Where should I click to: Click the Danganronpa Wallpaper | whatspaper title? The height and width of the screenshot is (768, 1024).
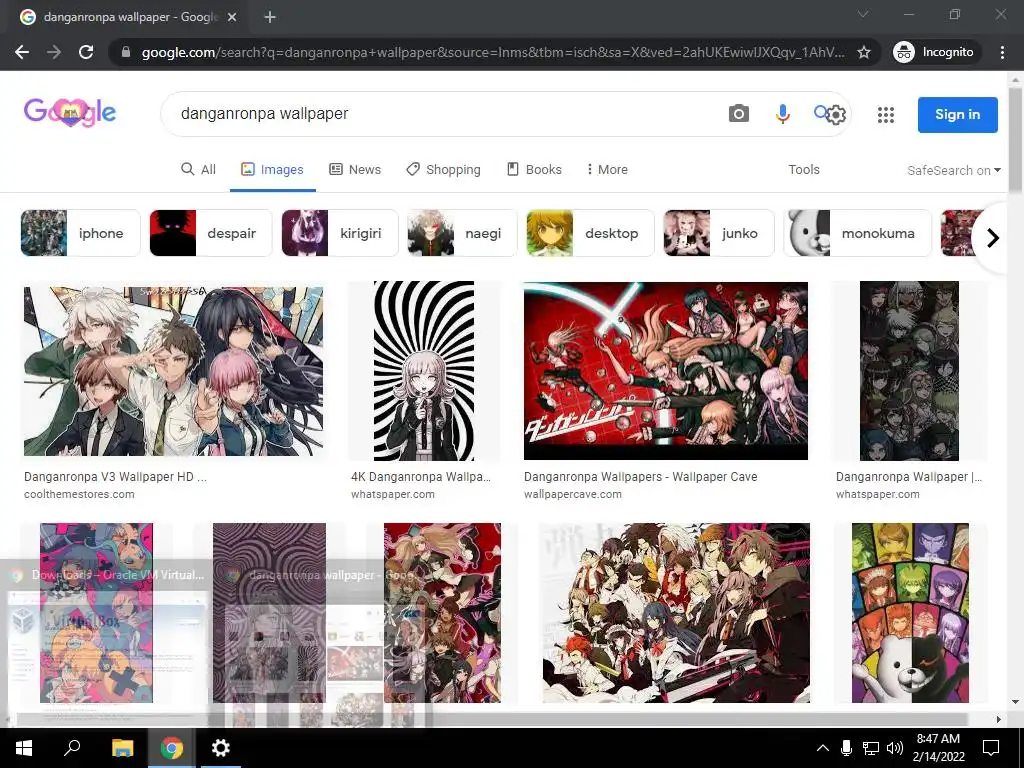point(908,477)
